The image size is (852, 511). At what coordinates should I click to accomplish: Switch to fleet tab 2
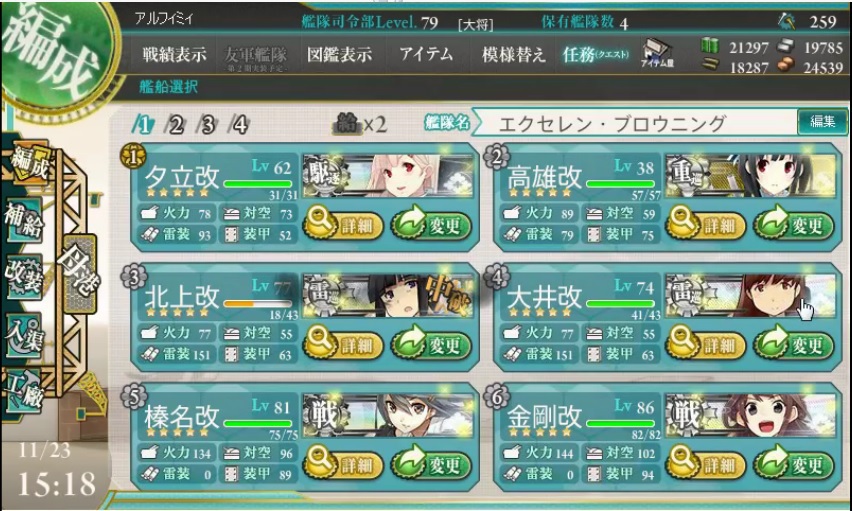pos(176,125)
